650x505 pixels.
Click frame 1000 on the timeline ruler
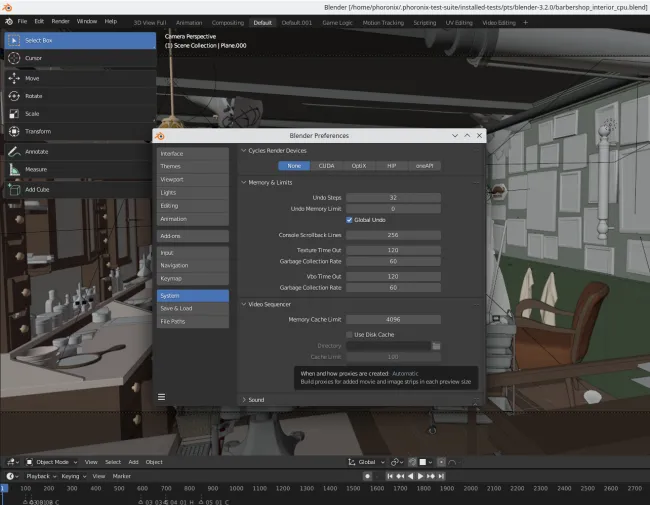pyautogui.click(x=236, y=488)
